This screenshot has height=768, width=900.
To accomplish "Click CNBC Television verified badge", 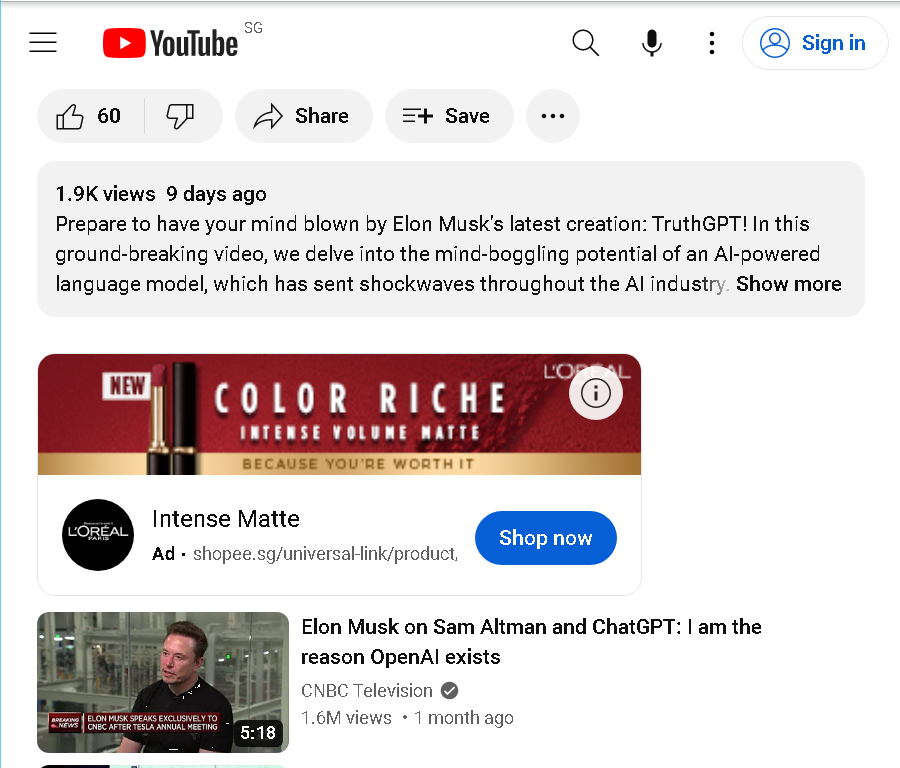I will click(x=450, y=691).
